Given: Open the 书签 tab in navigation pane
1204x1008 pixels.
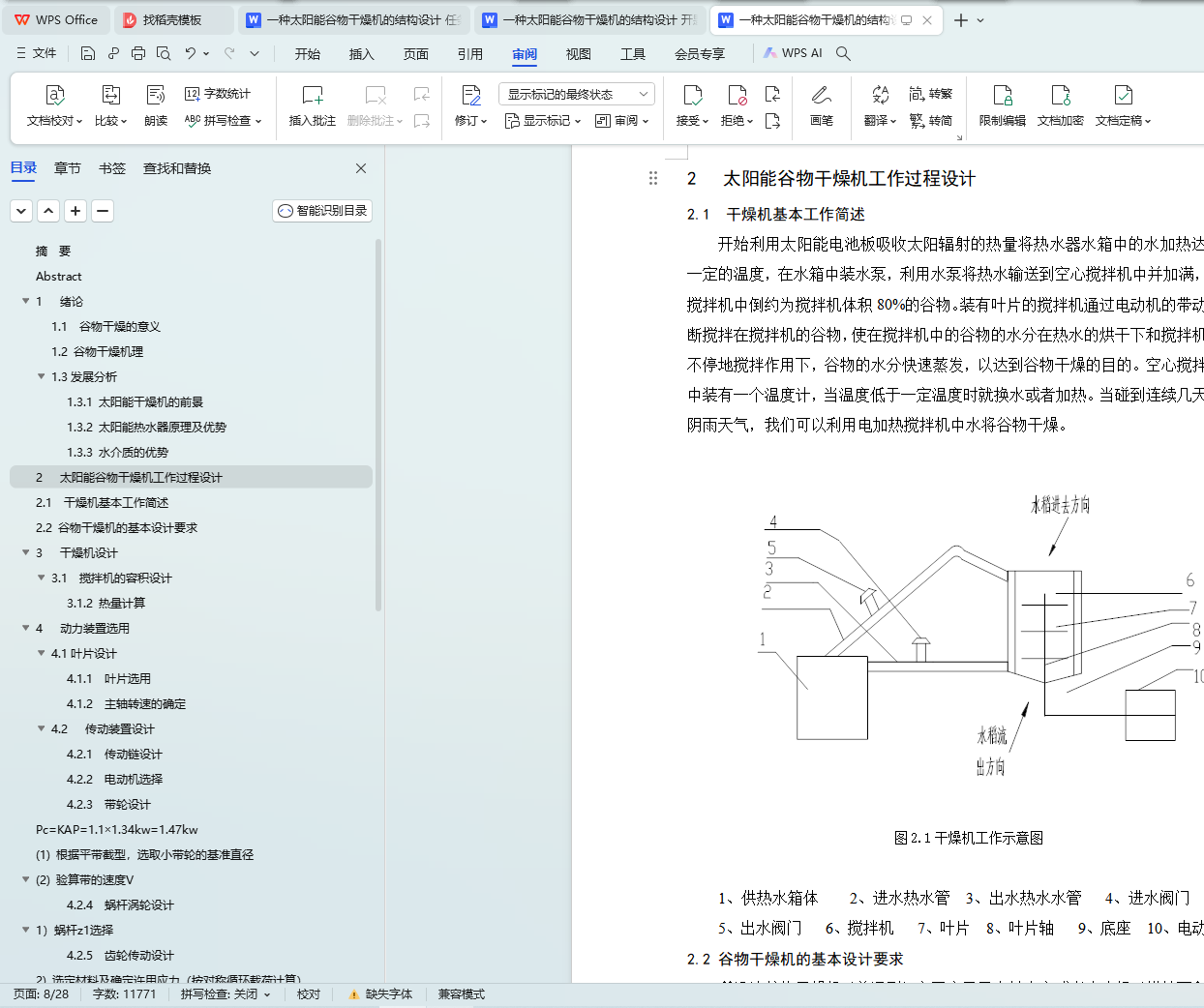Looking at the screenshot, I should tap(112, 168).
